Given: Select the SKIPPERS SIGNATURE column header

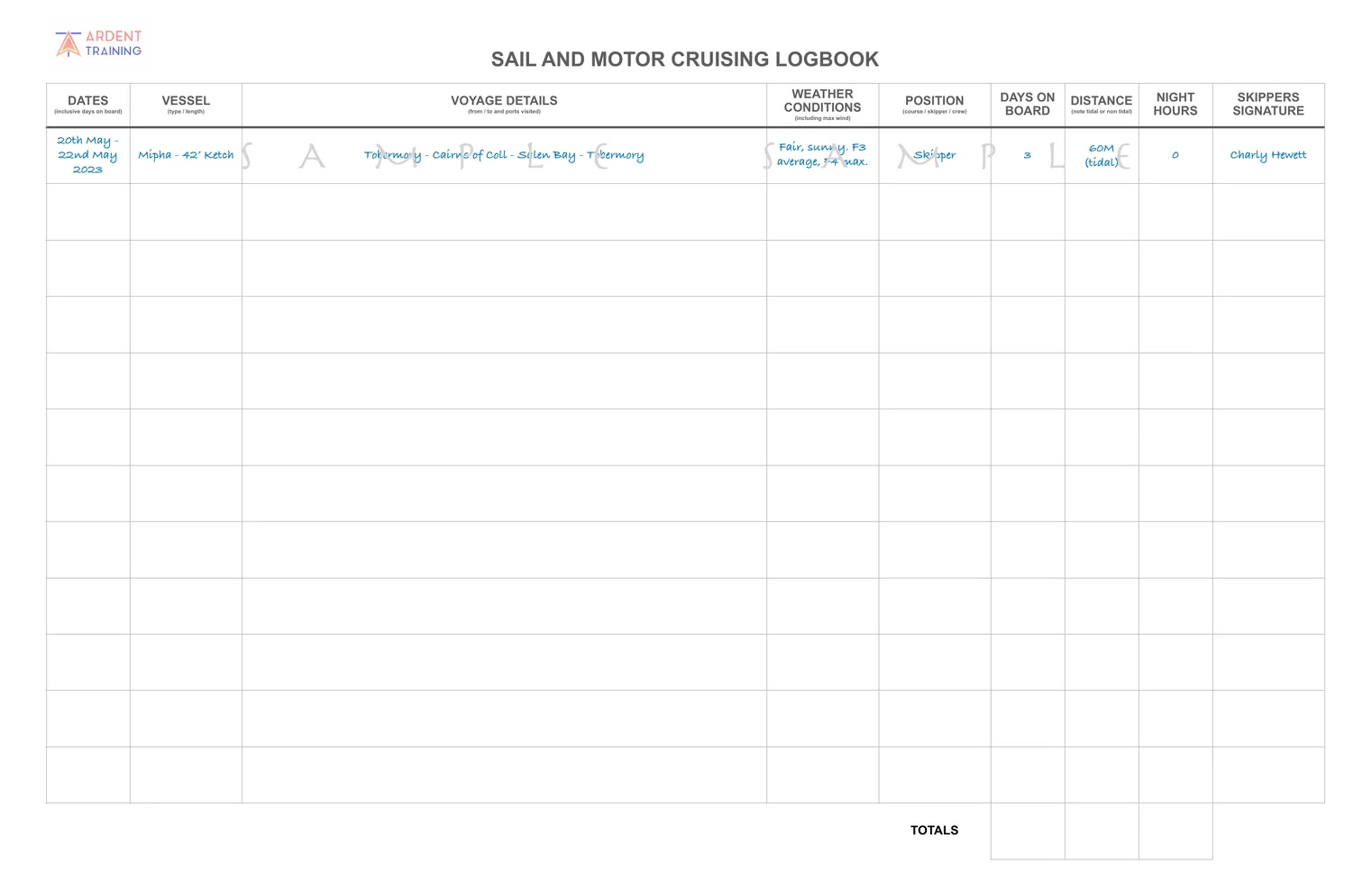Looking at the screenshot, I should [1267, 105].
